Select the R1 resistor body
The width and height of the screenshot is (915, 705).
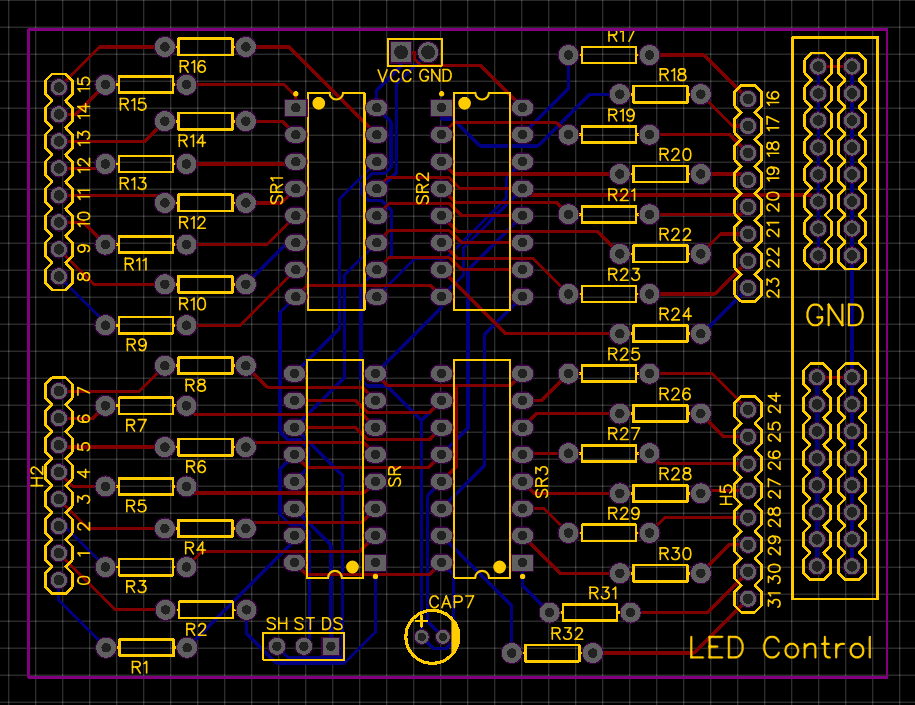click(146, 647)
